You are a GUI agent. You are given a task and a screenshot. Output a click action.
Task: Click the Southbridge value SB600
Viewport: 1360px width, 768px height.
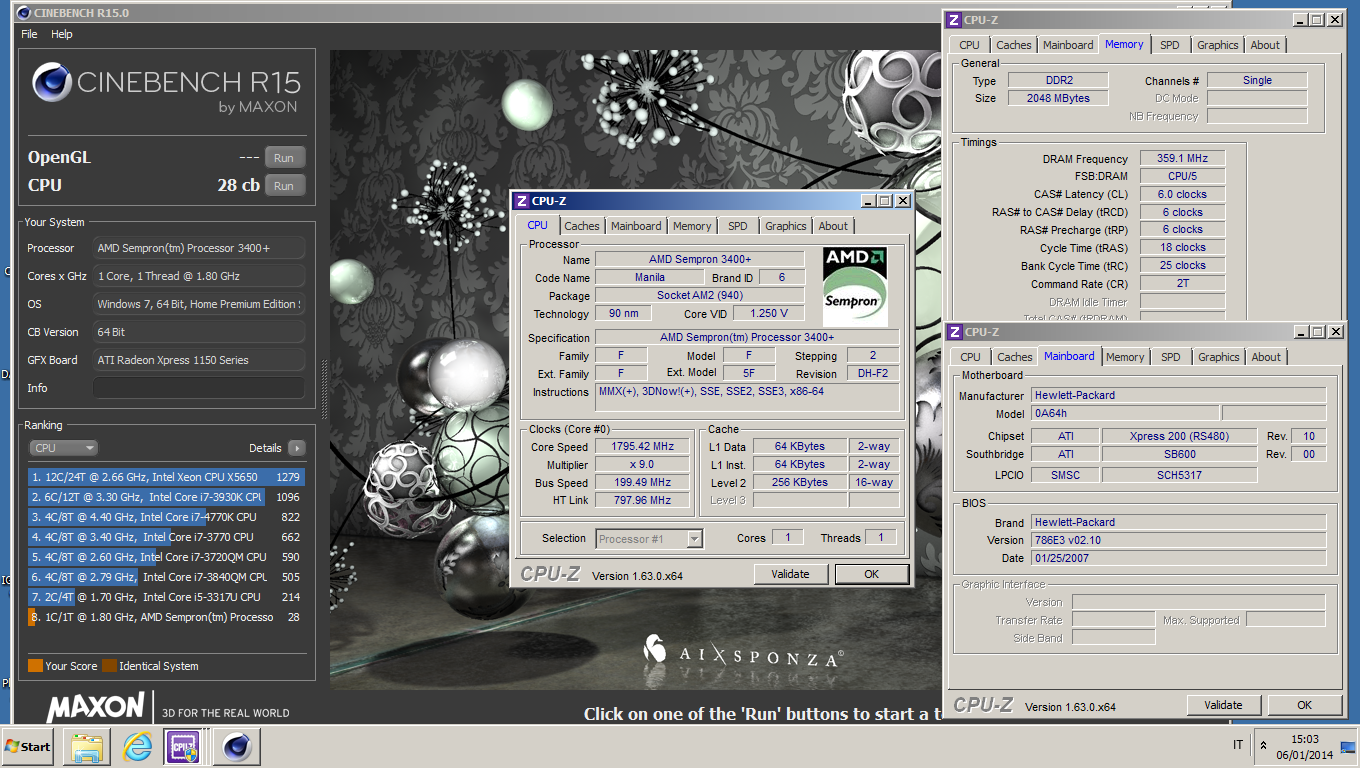[x=1180, y=455]
